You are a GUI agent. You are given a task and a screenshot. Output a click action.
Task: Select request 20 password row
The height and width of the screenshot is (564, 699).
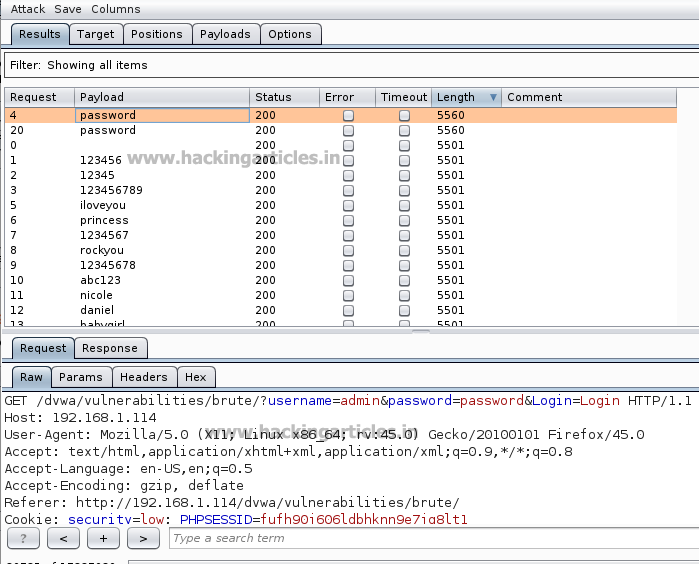pyautogui.click(x=341, y=130)
